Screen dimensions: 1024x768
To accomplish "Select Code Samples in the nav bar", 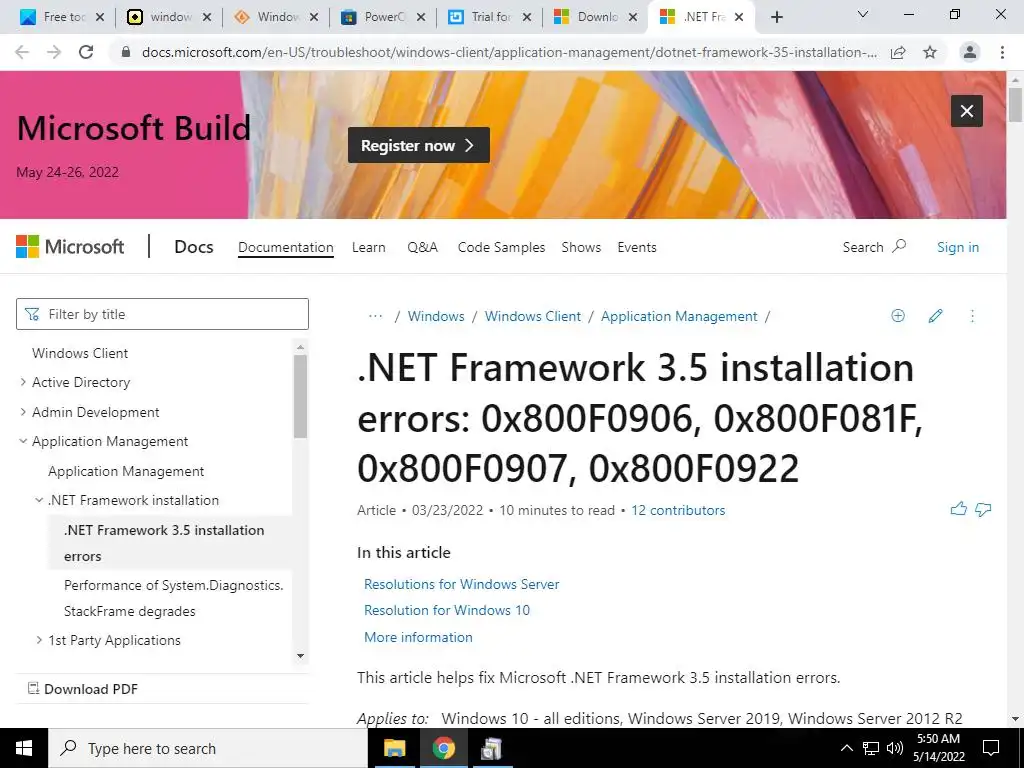I will [501, 248].
